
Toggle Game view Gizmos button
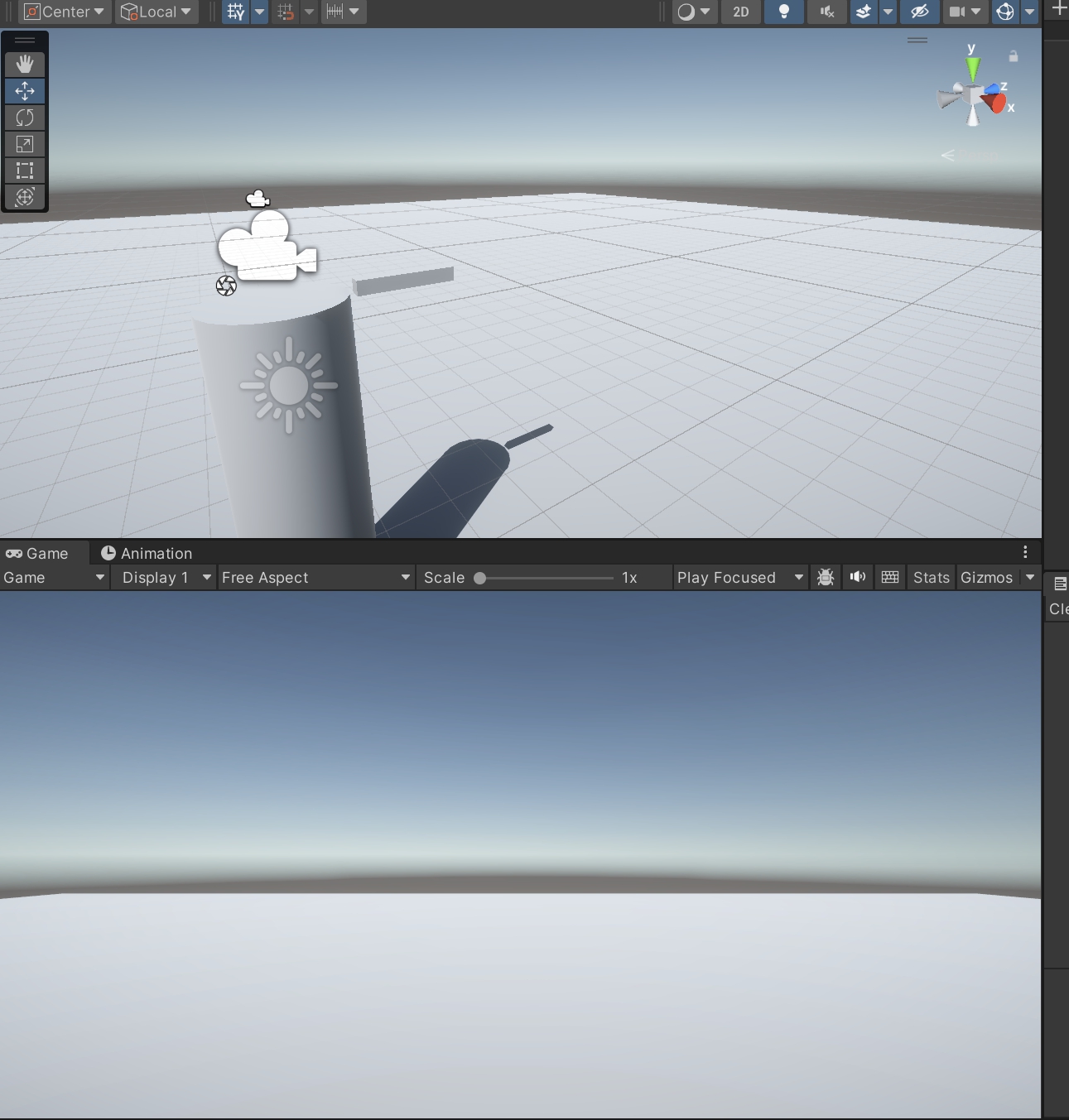[x=987, y=577]
